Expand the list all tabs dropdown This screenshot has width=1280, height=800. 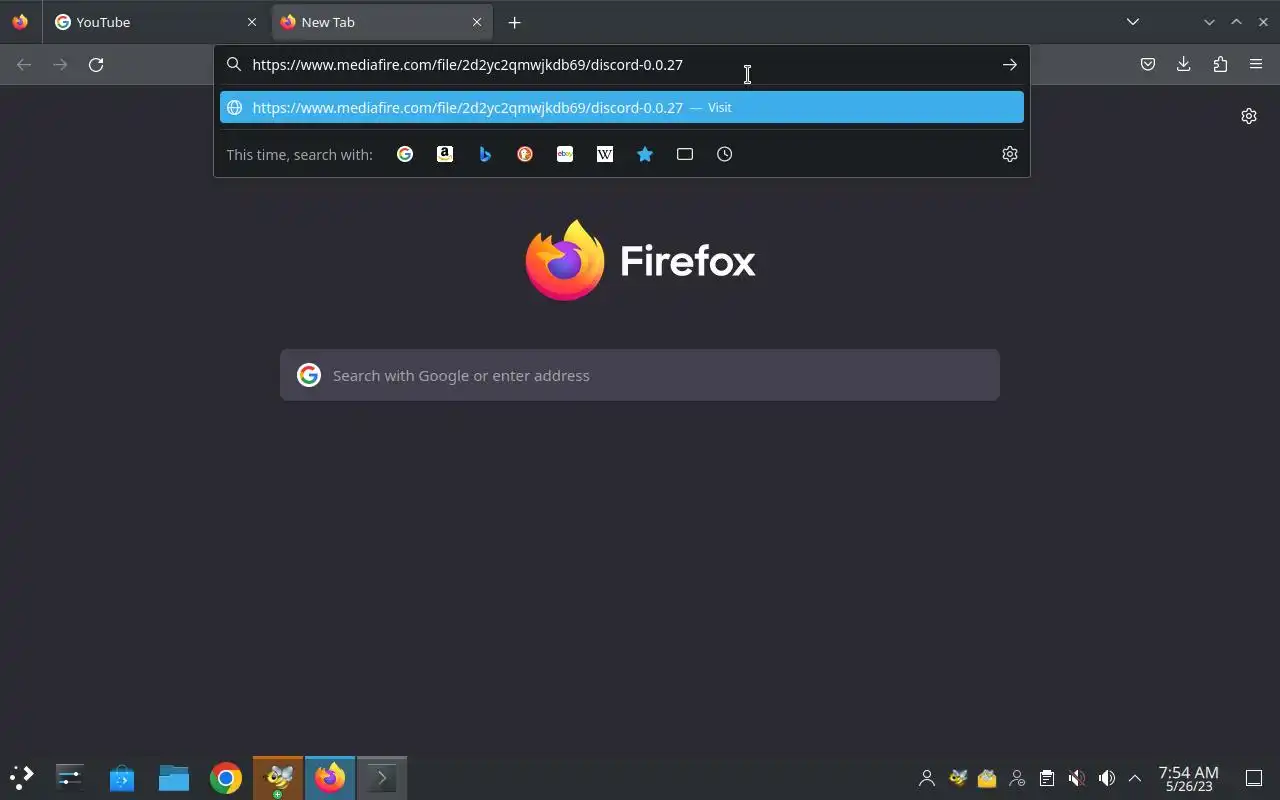1133,22
